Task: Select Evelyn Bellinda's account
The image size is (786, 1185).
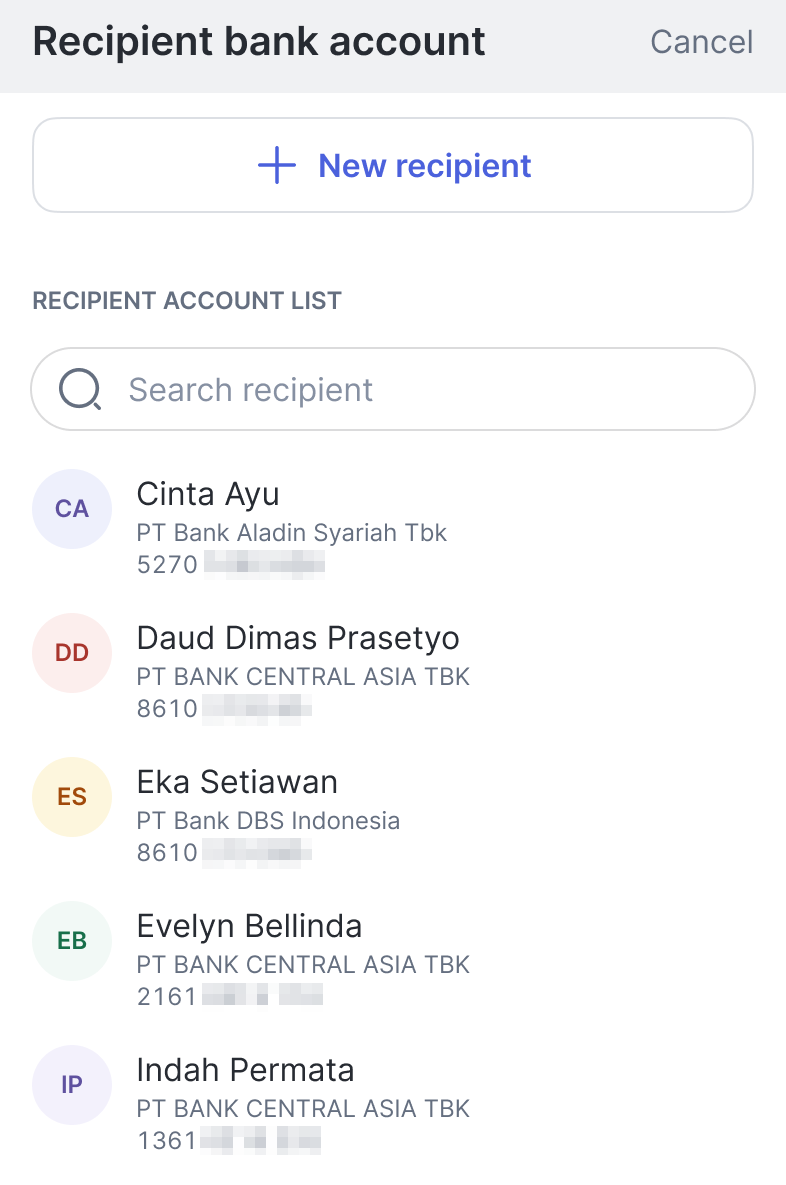Action: [249, 926]
